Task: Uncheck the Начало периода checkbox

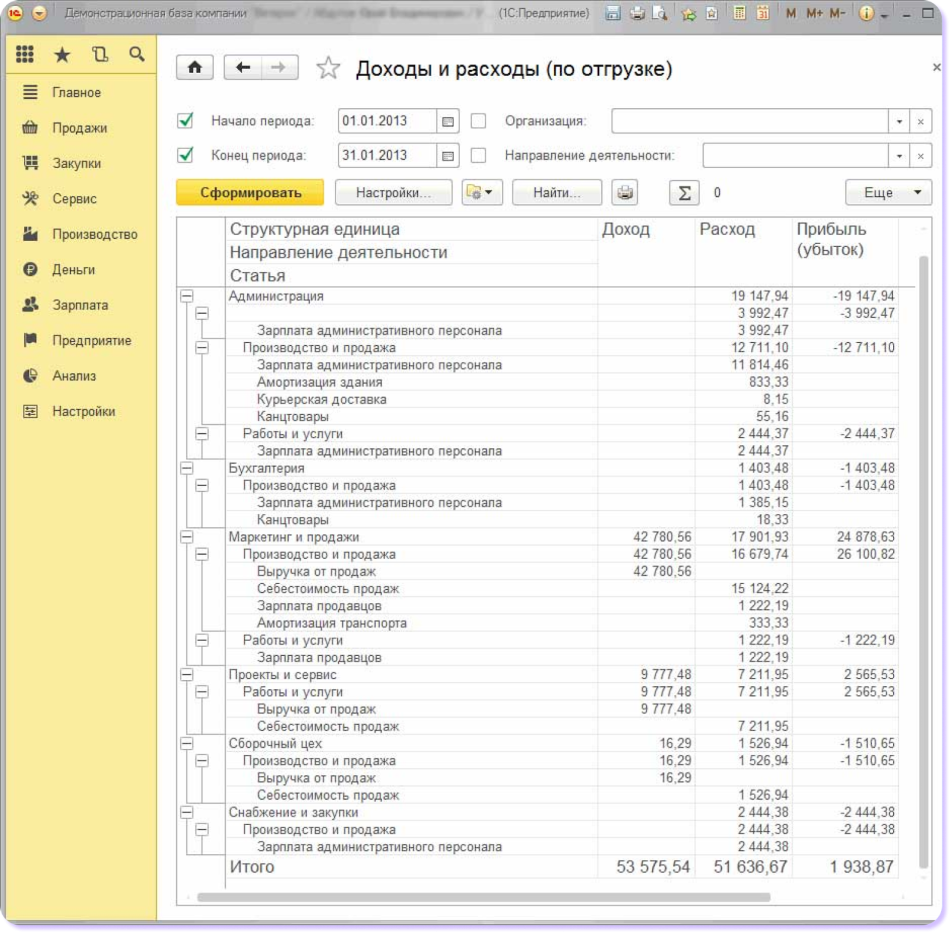Action: 185,121
